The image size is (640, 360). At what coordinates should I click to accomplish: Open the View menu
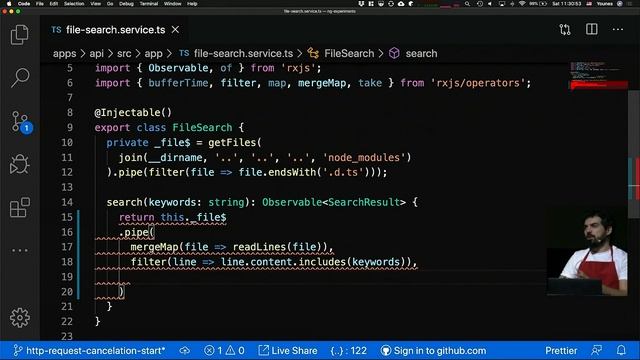[96, 4]
